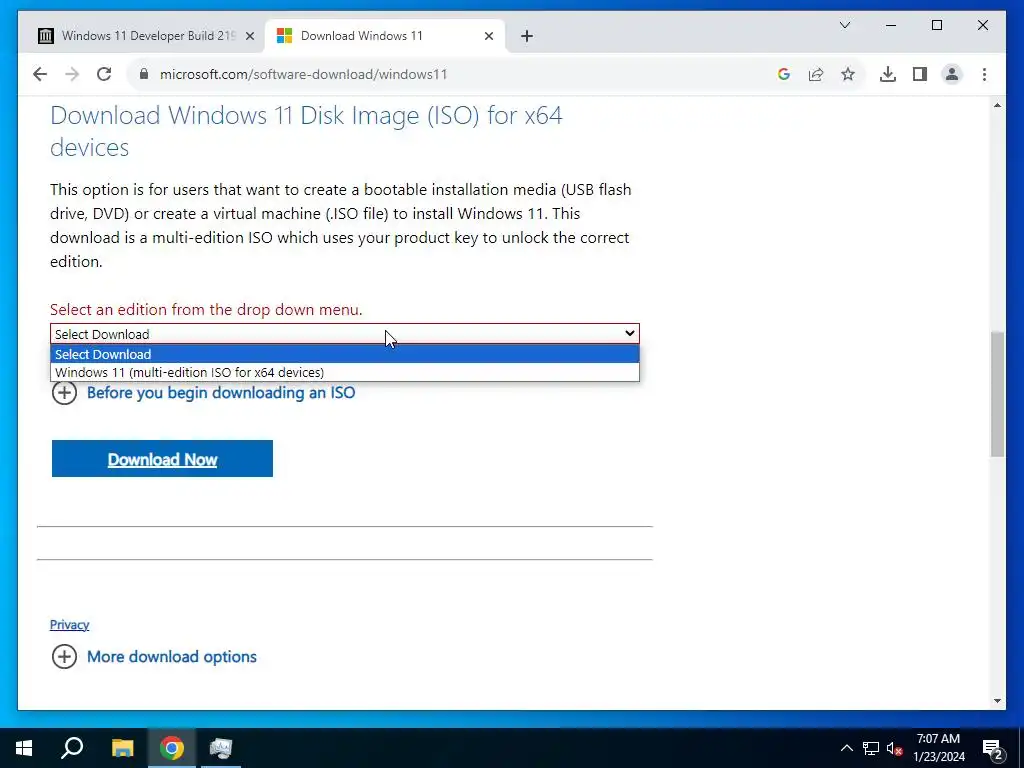Share this page using the share icon
The height and width of the screenshot is (768, 1024).
816,74
